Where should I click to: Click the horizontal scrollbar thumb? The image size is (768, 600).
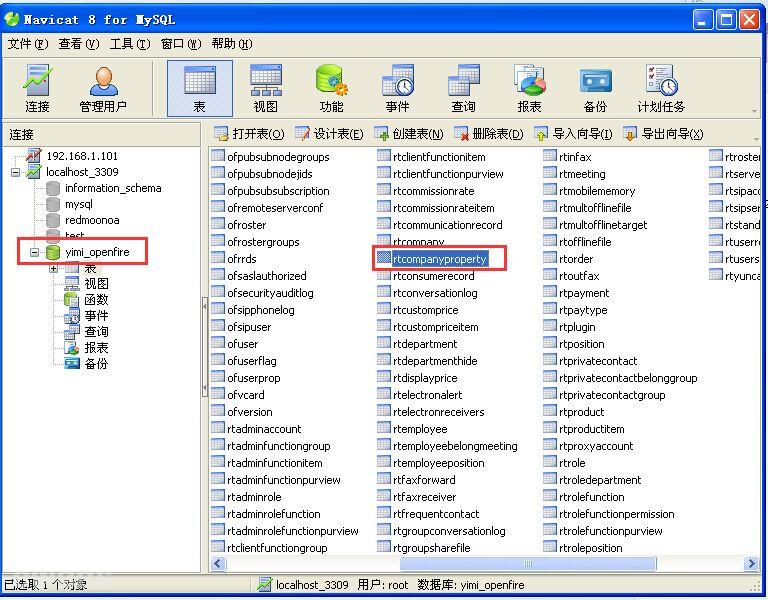coord(528,564)
